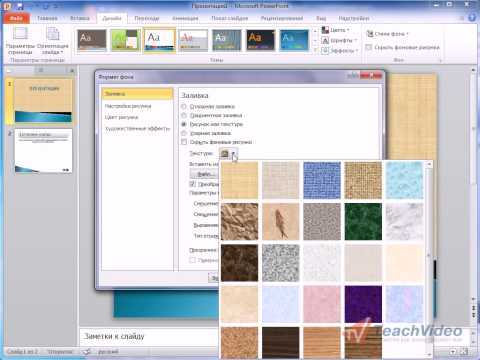Image resolution: width=480 pixels, height=360 pixels.
Task: Apply the green theme thumbnail in gallery
Action: click(x=126, y=40)
